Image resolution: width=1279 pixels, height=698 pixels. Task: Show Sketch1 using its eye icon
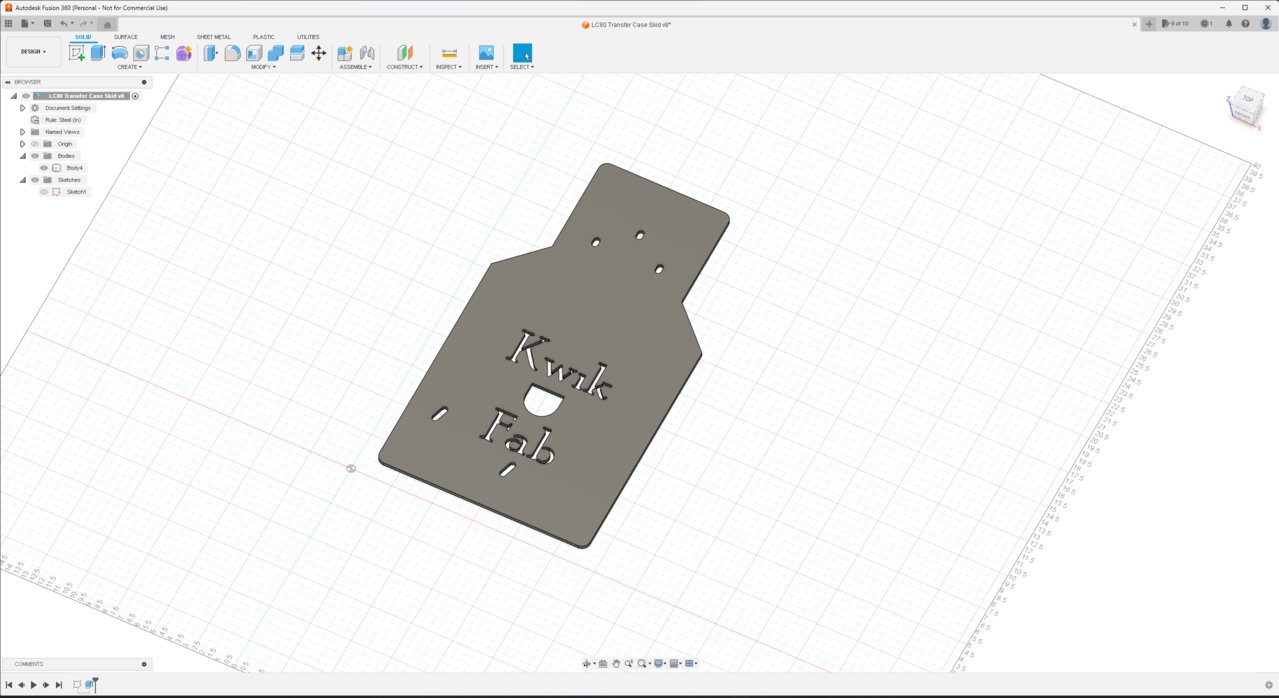(x=44, y=192)
